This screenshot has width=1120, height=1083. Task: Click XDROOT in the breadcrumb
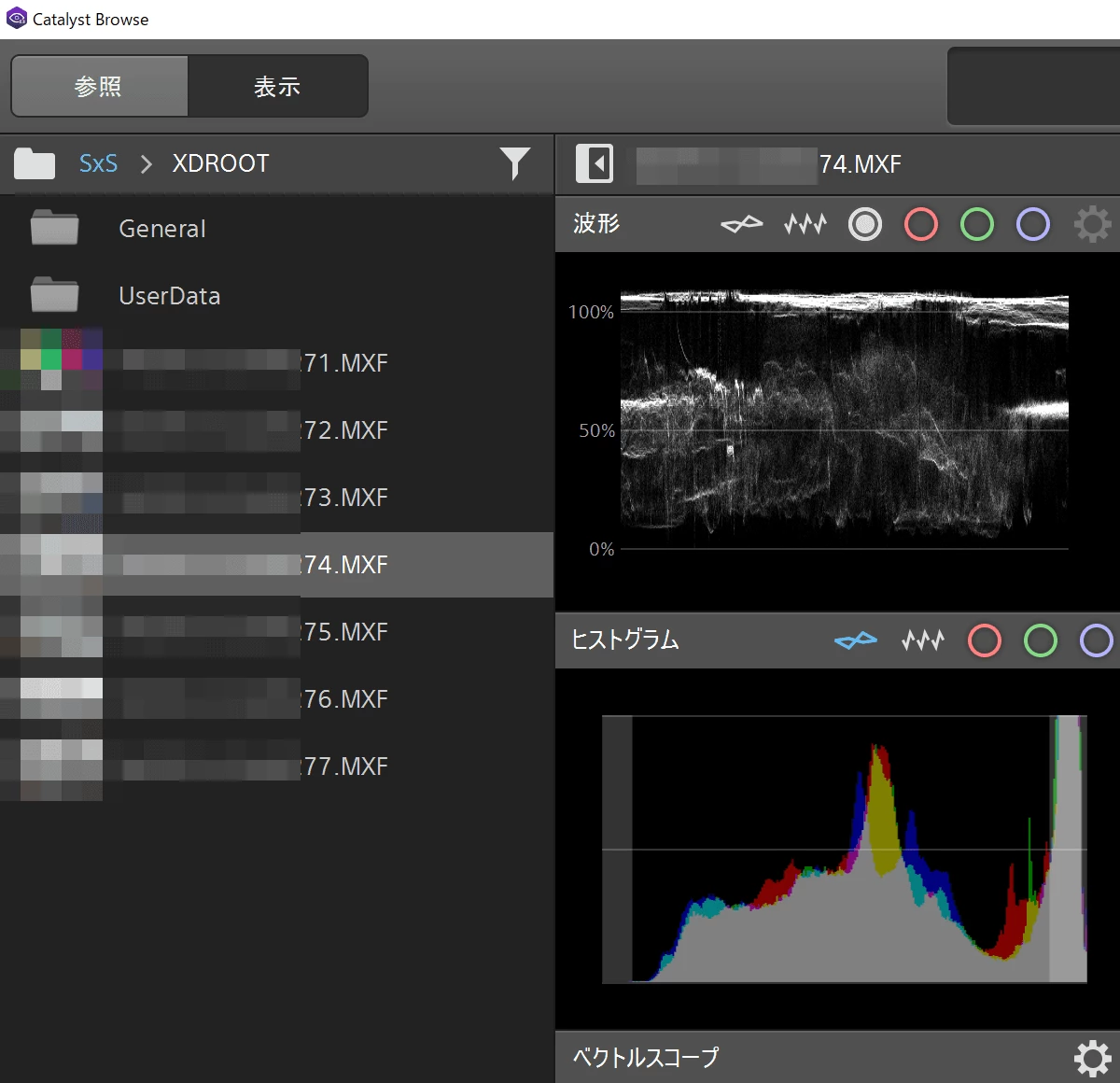220,163
